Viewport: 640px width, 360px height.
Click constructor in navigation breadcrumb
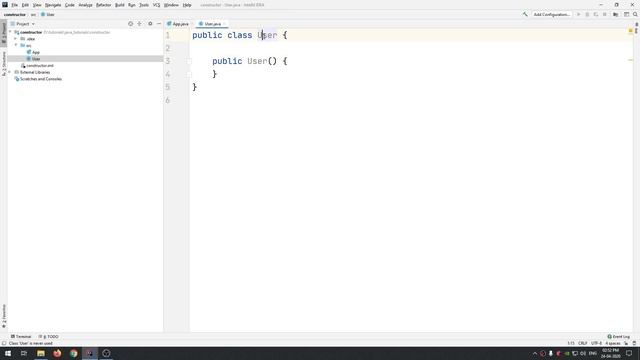point(15,14)
